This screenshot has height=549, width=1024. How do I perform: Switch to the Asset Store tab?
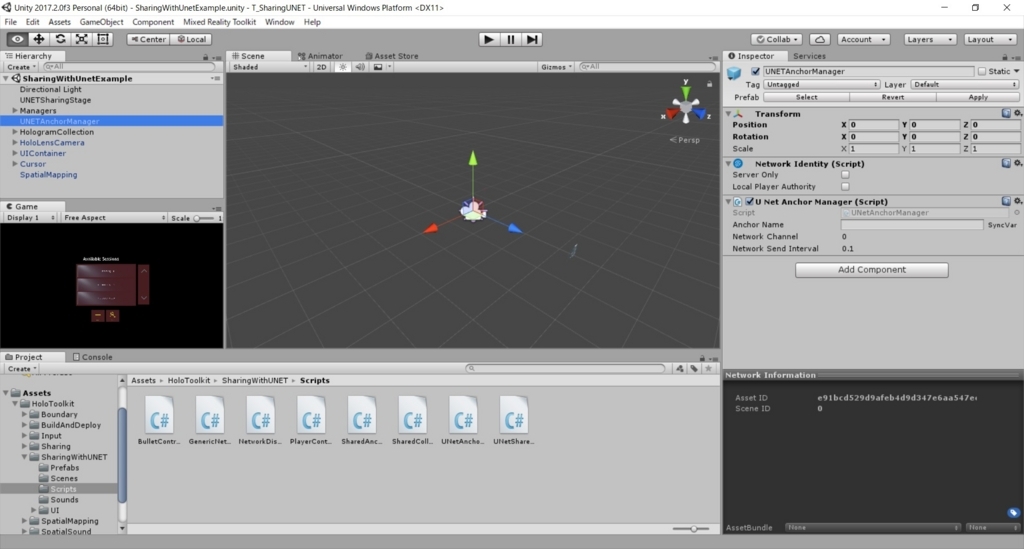pos(392,56)
